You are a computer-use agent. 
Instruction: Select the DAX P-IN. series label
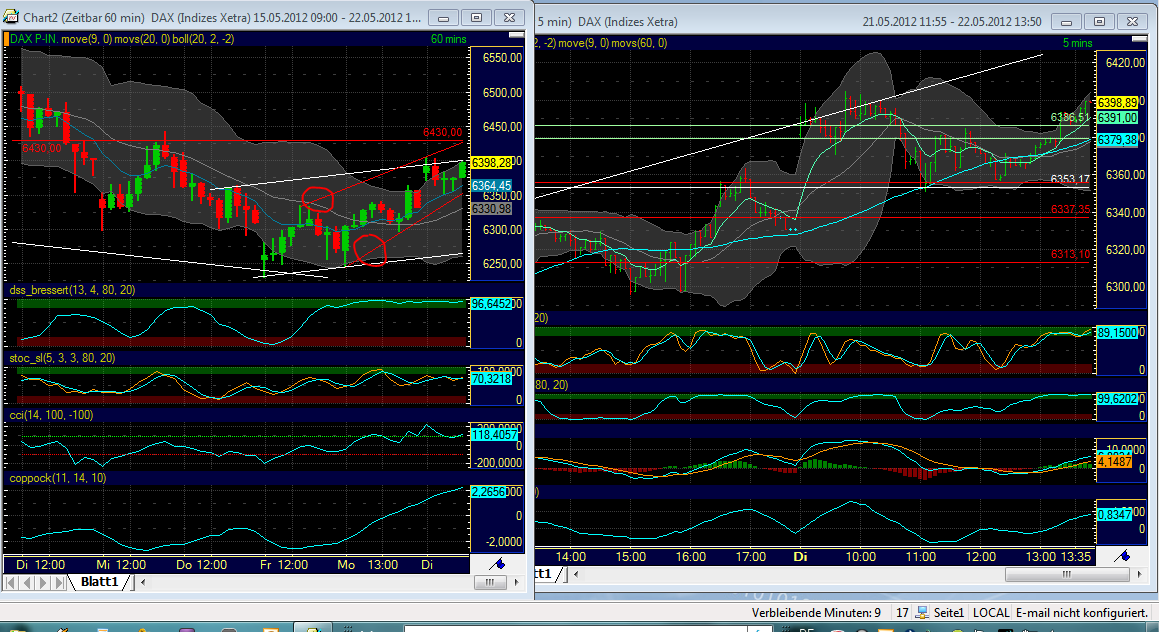click(x=33, y=38)
